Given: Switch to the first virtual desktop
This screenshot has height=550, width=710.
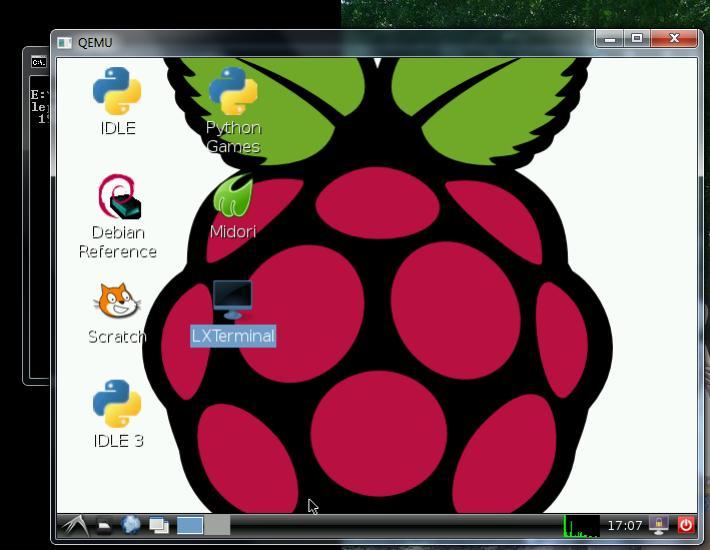Looking at the screenshot, I should click(190, 525).
